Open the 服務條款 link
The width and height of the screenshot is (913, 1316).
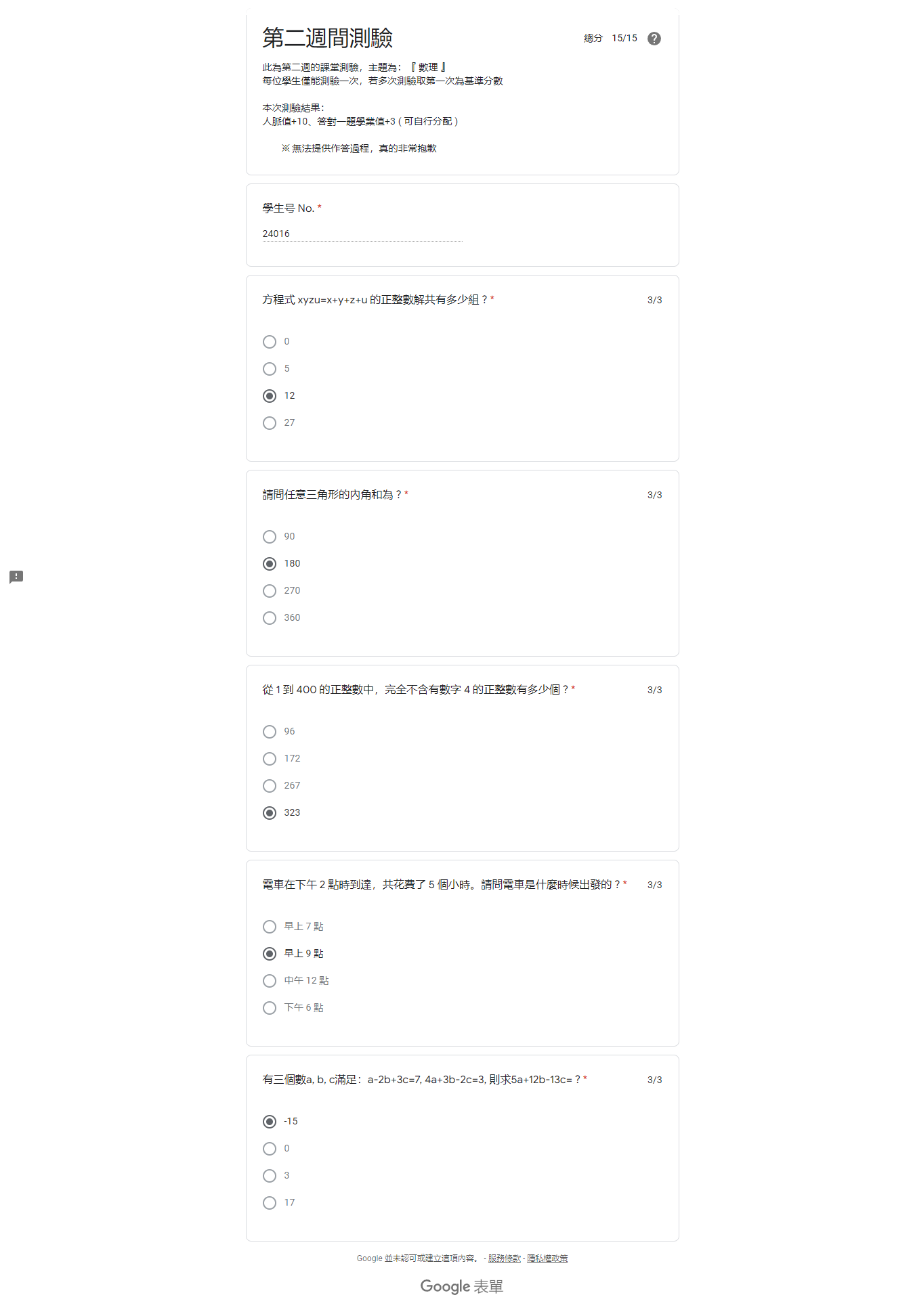(x=505, y=1258)
